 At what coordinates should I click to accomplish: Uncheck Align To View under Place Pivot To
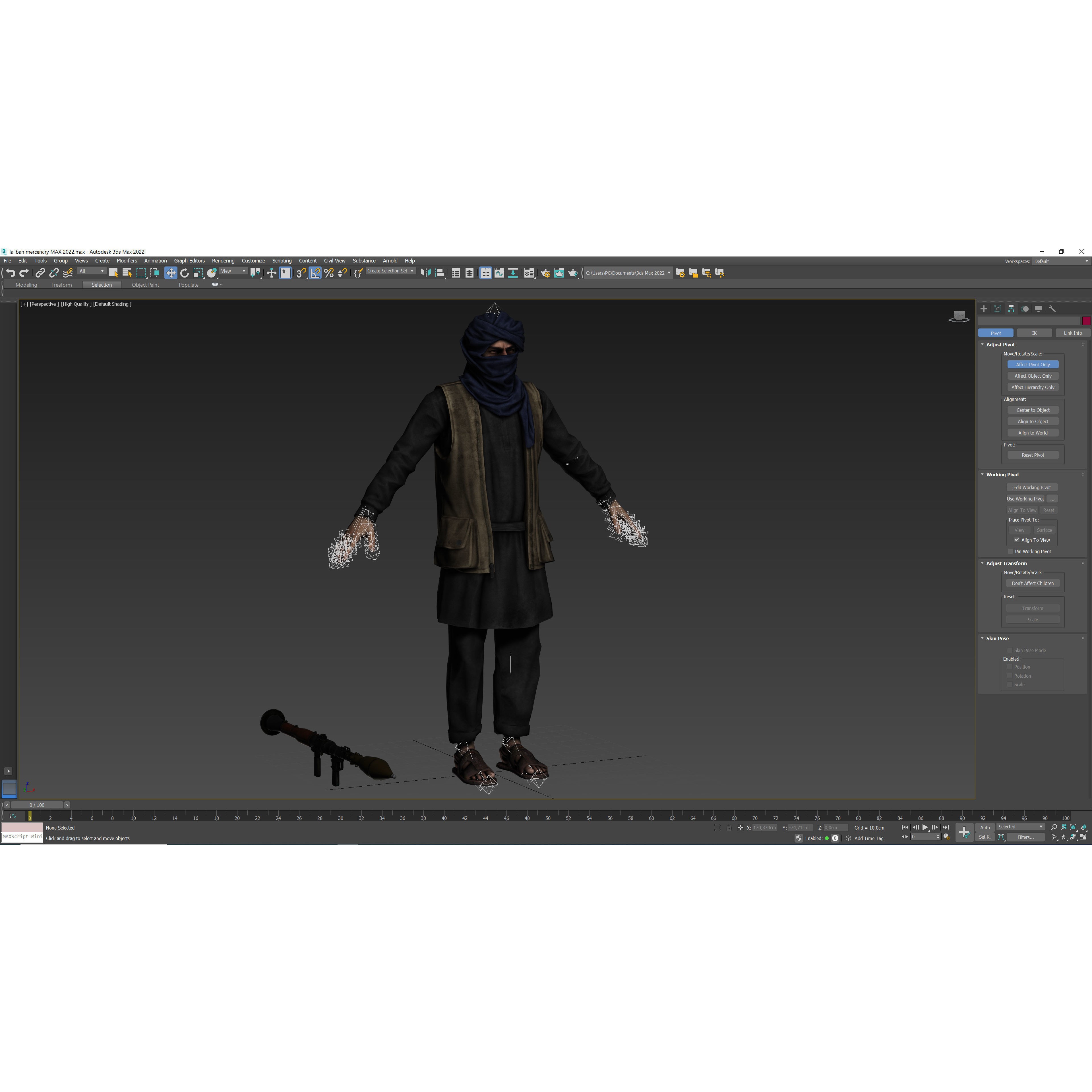click(1017, 540)
